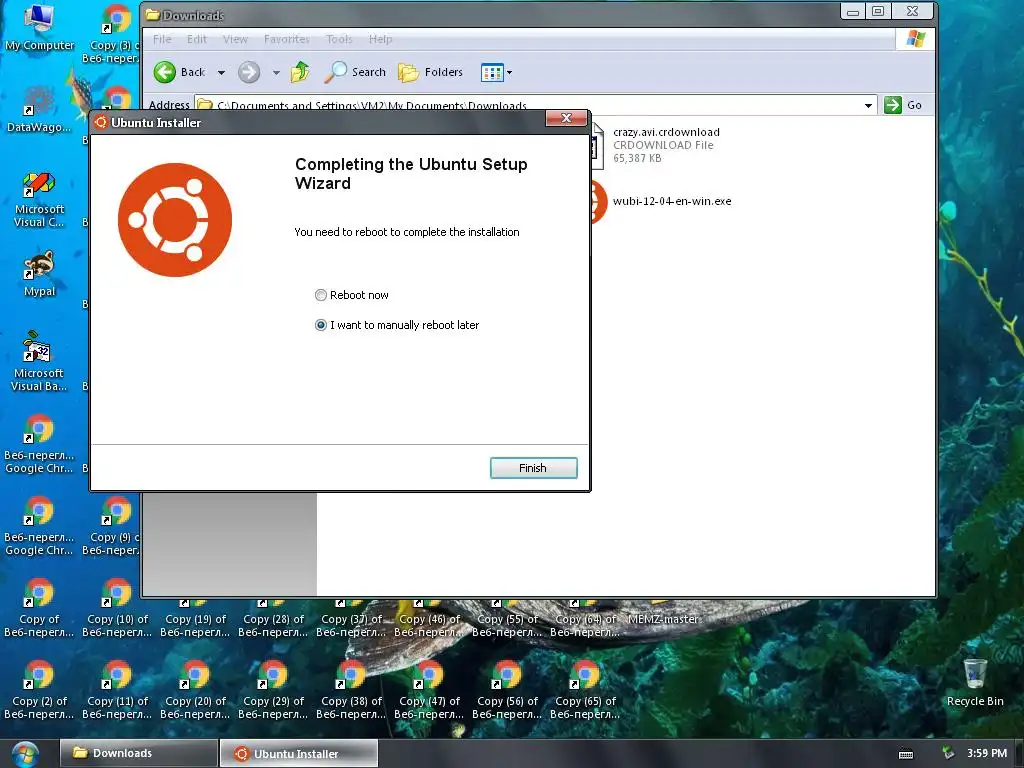Maximize the Downloads window
Screen dimensions: 1024x768
(878, 11)
